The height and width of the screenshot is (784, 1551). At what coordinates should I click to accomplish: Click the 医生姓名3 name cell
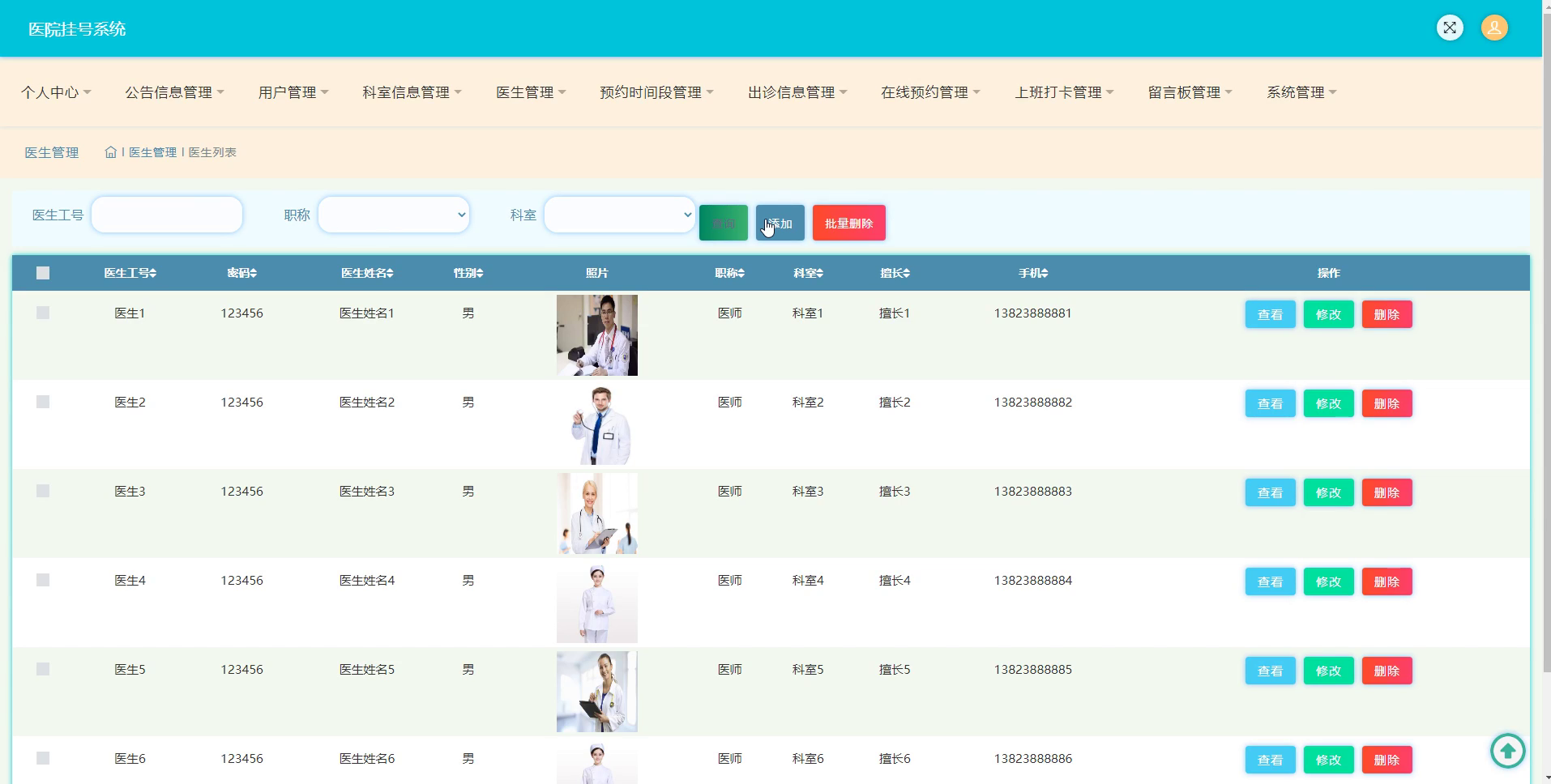pyautogui.click(x=367, y=492)
